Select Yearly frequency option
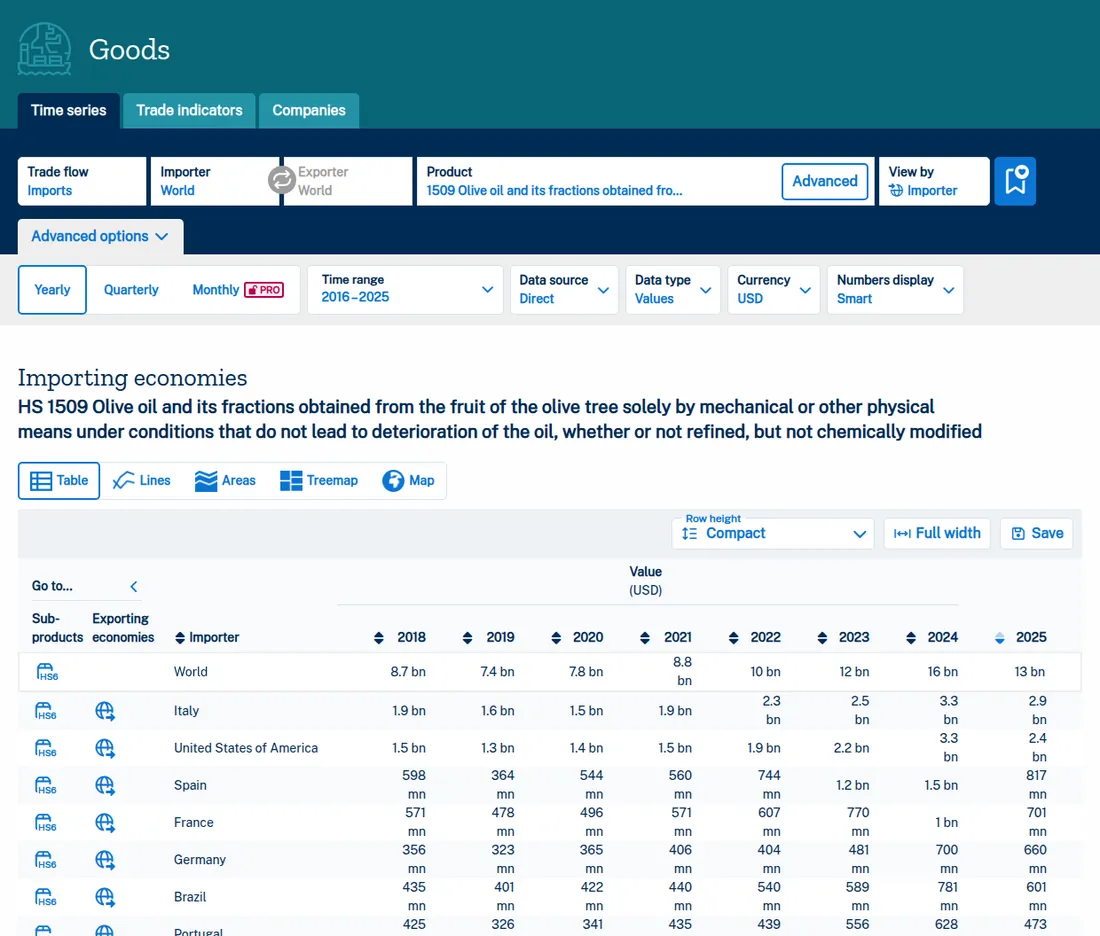The image size is (1100, 936). 52,290
